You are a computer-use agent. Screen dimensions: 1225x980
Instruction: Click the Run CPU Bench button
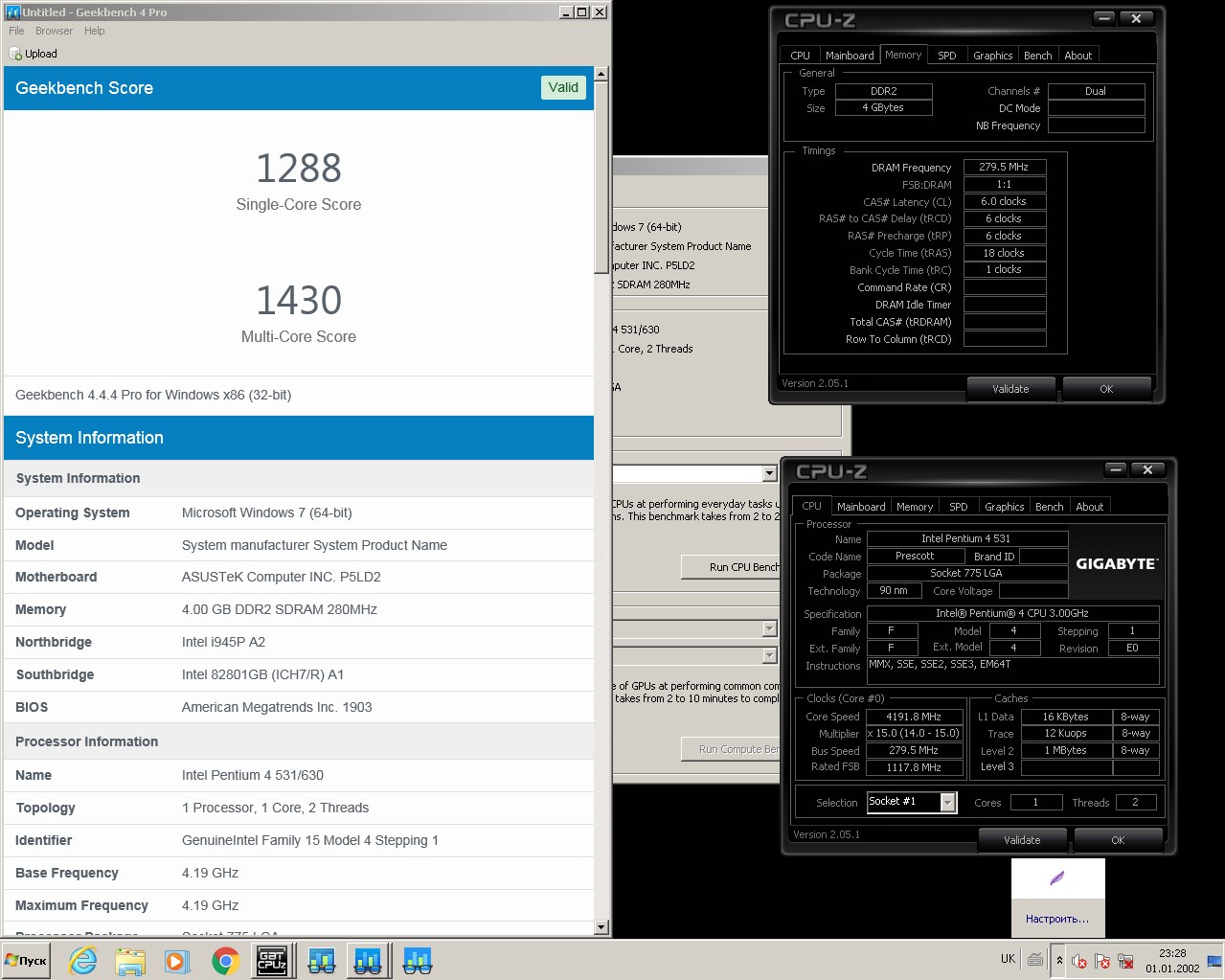point(732,567)
